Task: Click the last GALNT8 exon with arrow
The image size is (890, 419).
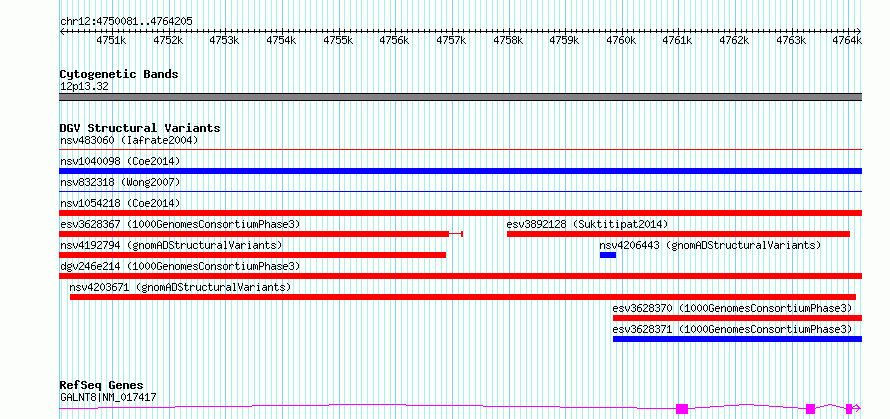Action: 853,409
